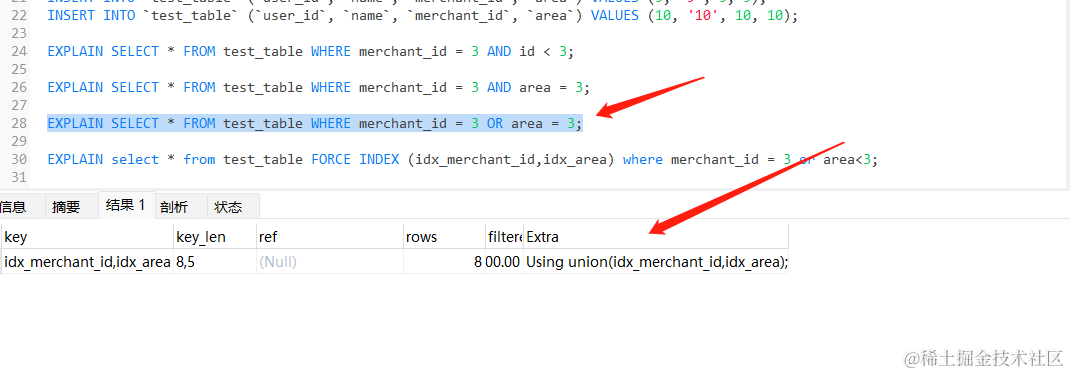Select the (Null) ref cell
This screenshot has height=375, width=1070.
[x=330, y=261]
